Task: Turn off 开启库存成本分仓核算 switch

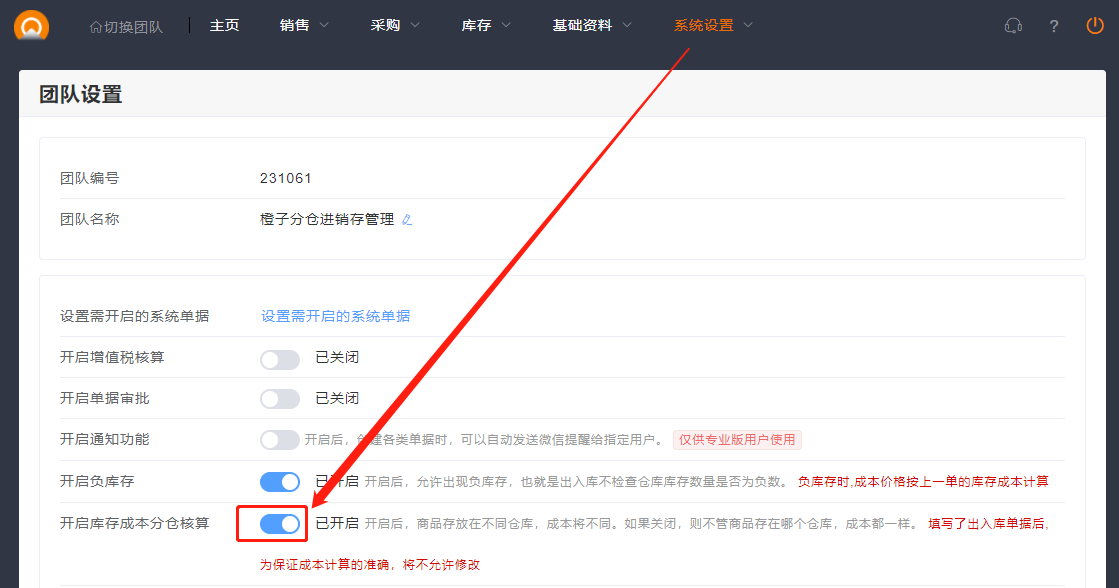Action: coord(280,524)
